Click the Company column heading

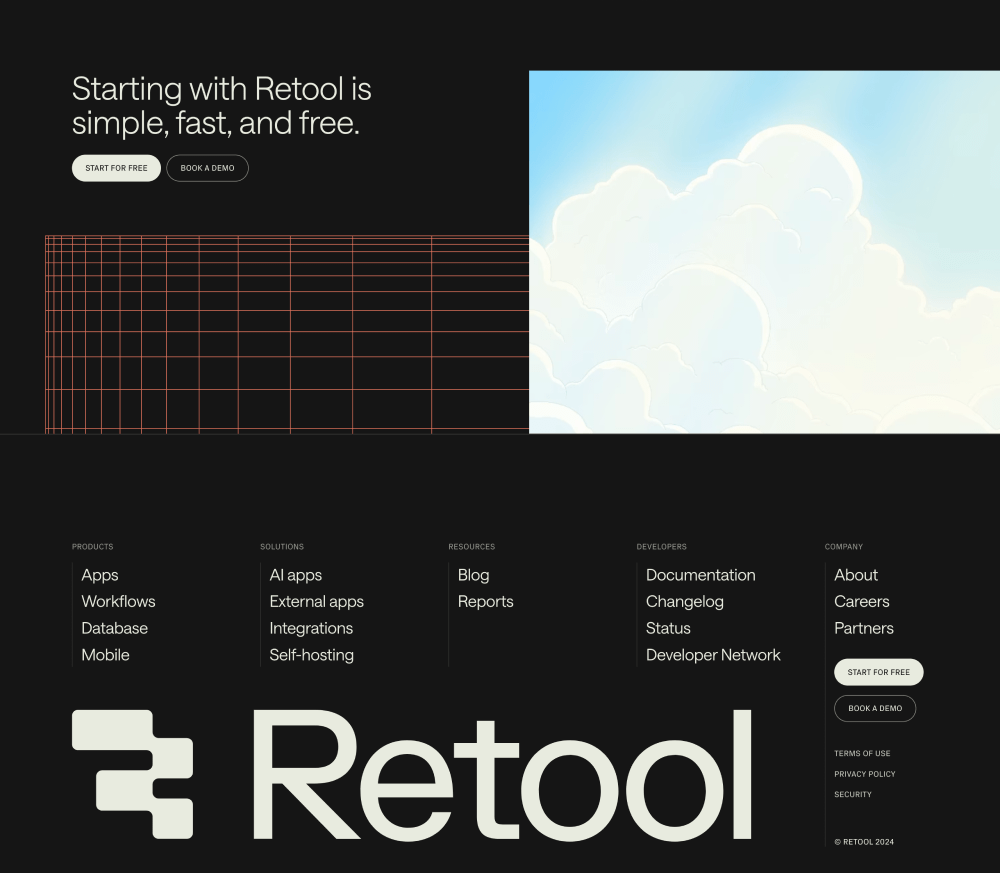coord(844,547)
